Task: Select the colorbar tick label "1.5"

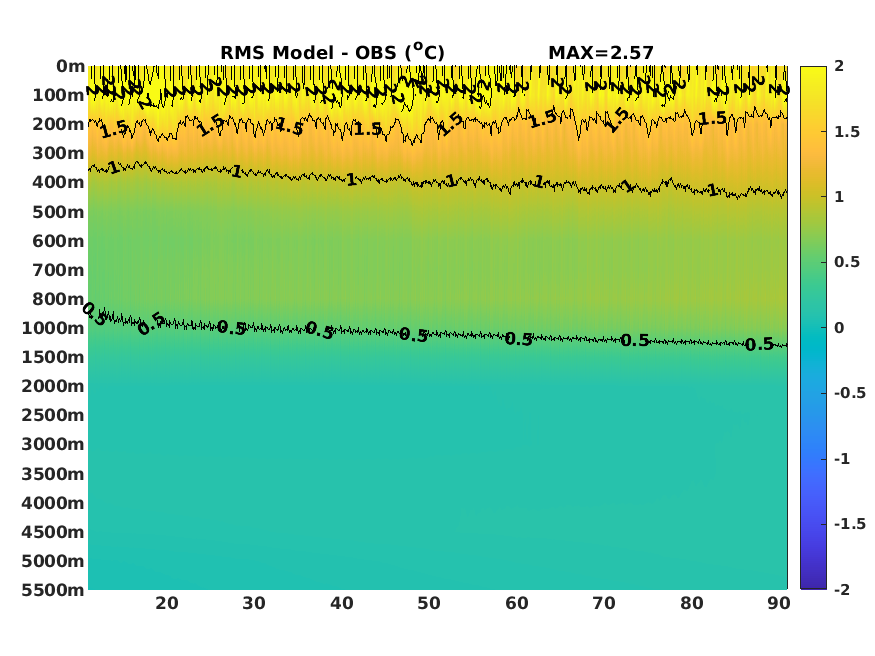Action: [x=847, y=132]
